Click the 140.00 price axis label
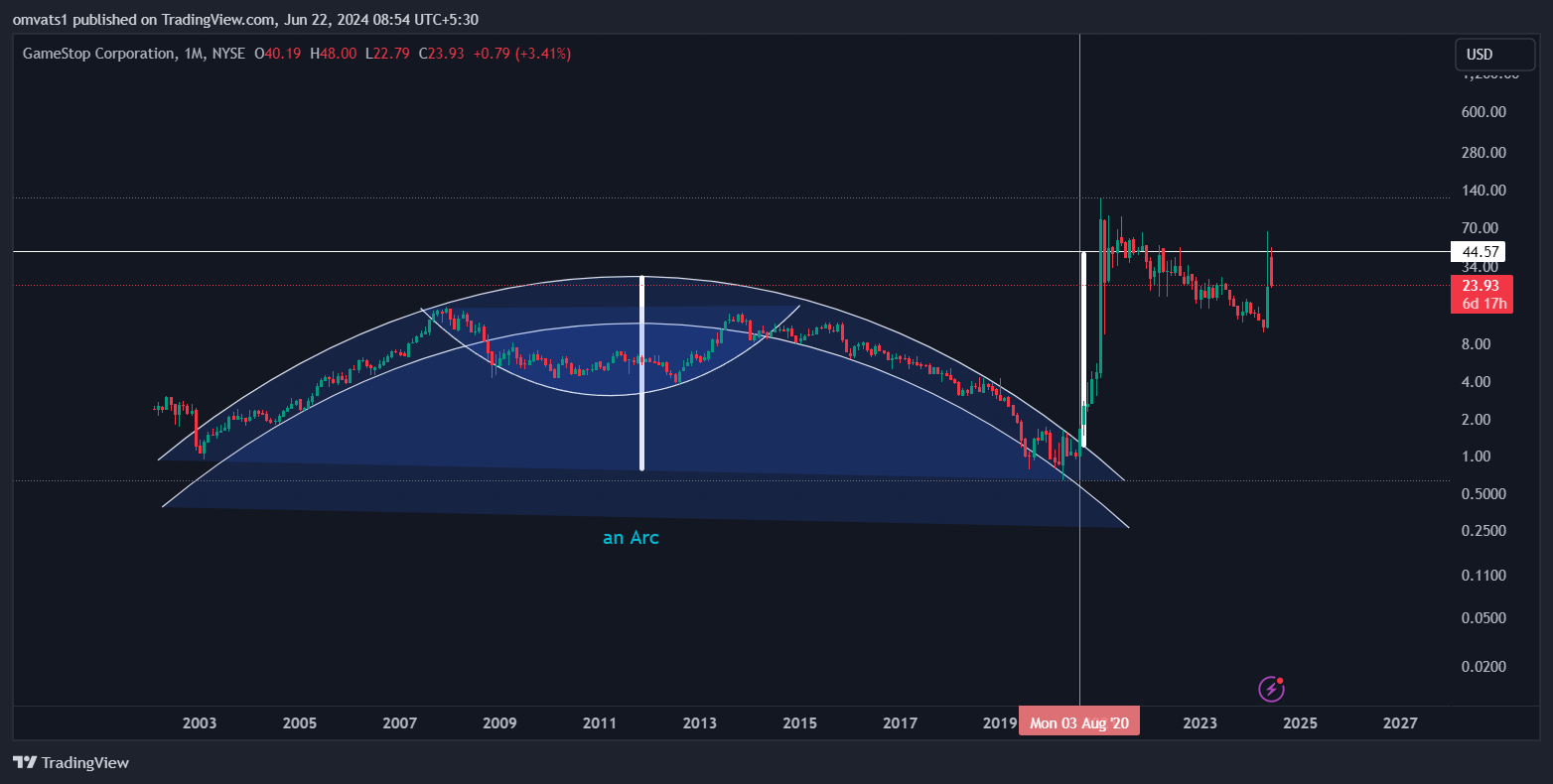Viewport: 1553px width, 784px height. (x=1483, y=191)
